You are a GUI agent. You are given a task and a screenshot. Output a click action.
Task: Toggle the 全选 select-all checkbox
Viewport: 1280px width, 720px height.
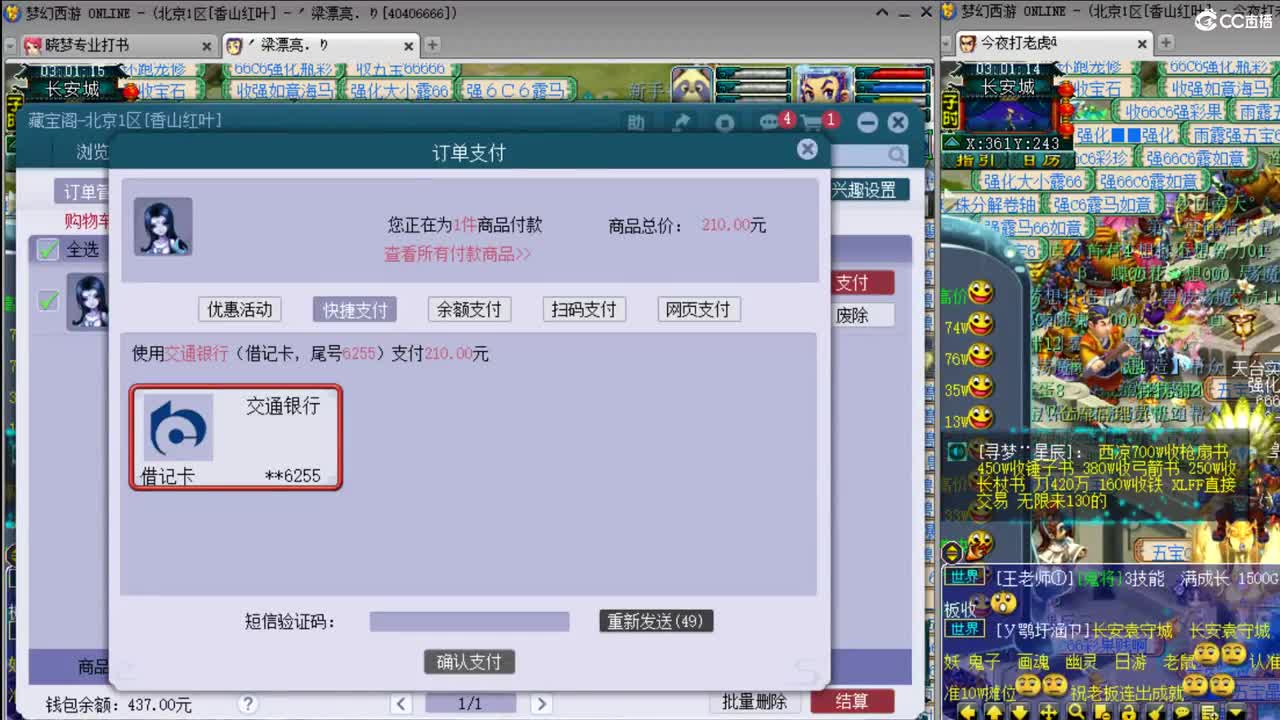pos(47,249)
